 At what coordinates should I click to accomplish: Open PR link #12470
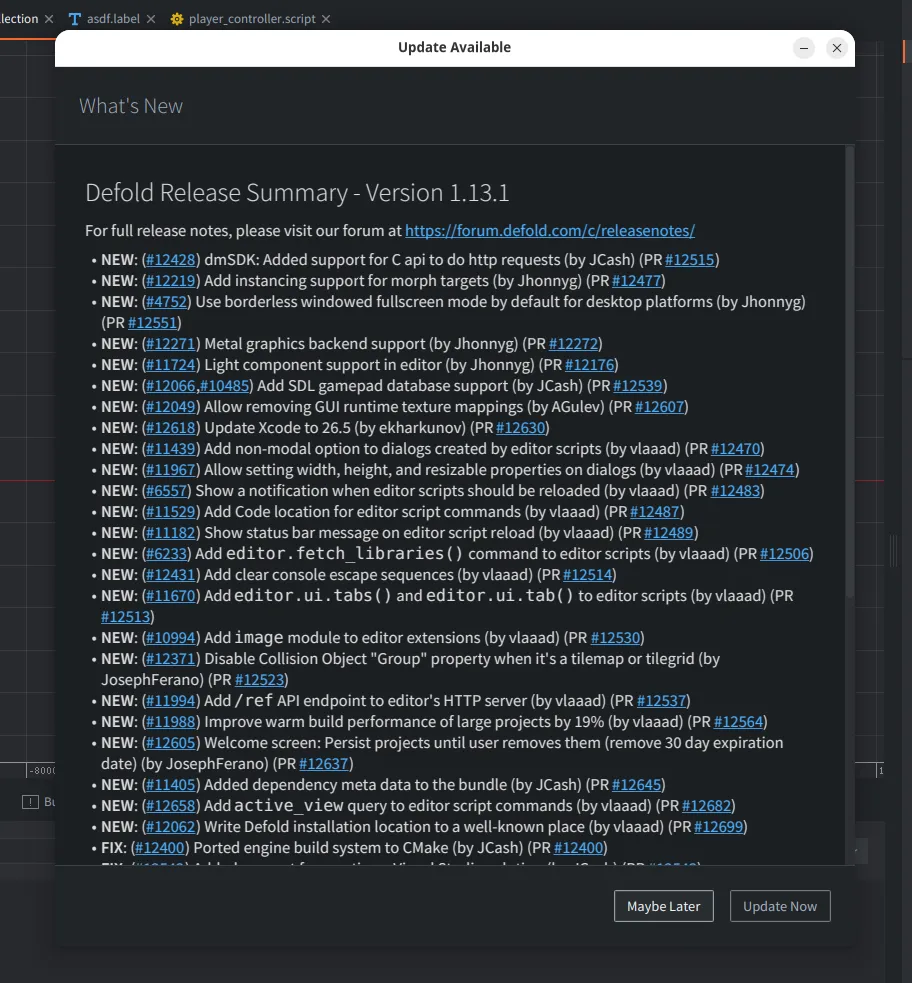735,449
